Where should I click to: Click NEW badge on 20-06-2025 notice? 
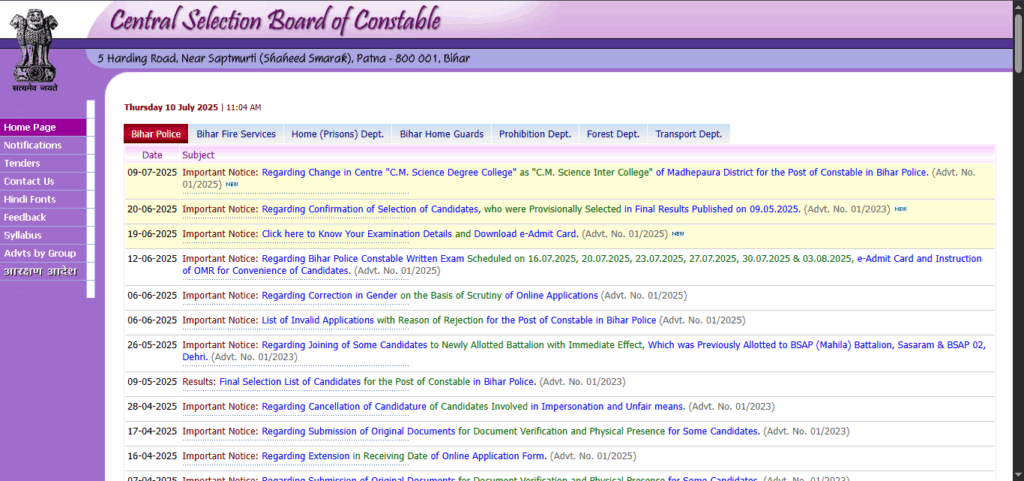[901, 209]
